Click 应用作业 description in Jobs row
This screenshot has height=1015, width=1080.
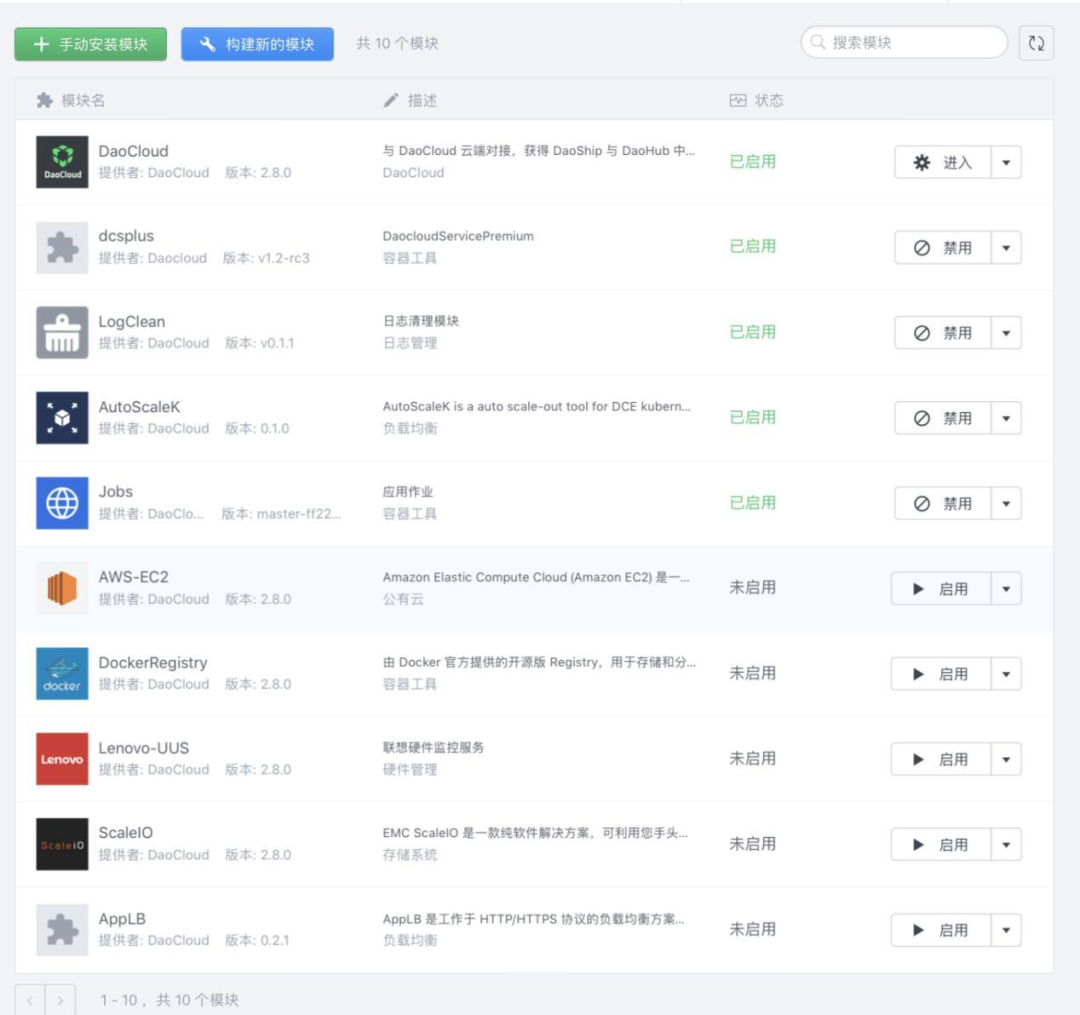pyautogui.click(x=408, y=492)
